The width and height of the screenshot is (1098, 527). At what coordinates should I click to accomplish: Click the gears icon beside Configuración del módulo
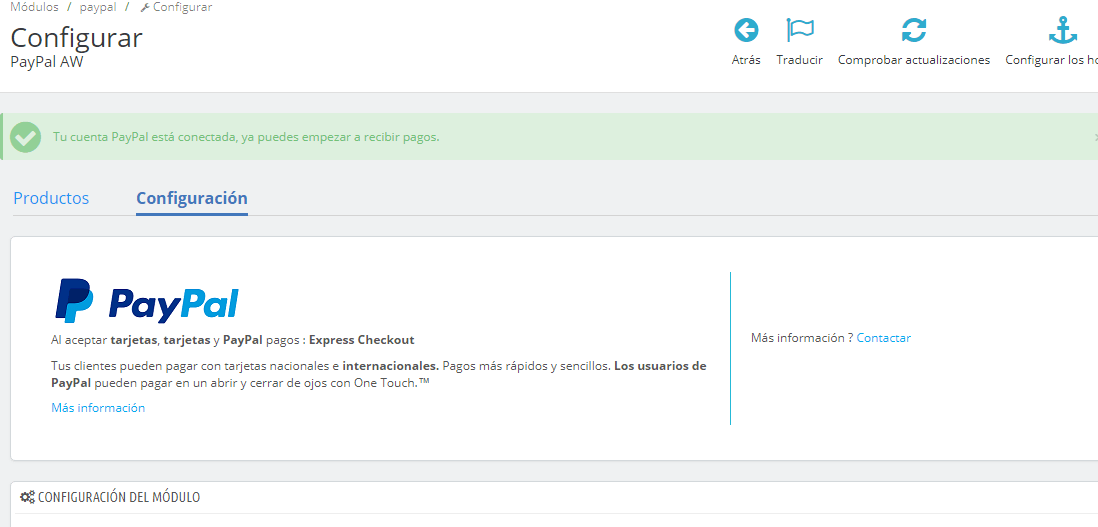(x=27, y=498)
